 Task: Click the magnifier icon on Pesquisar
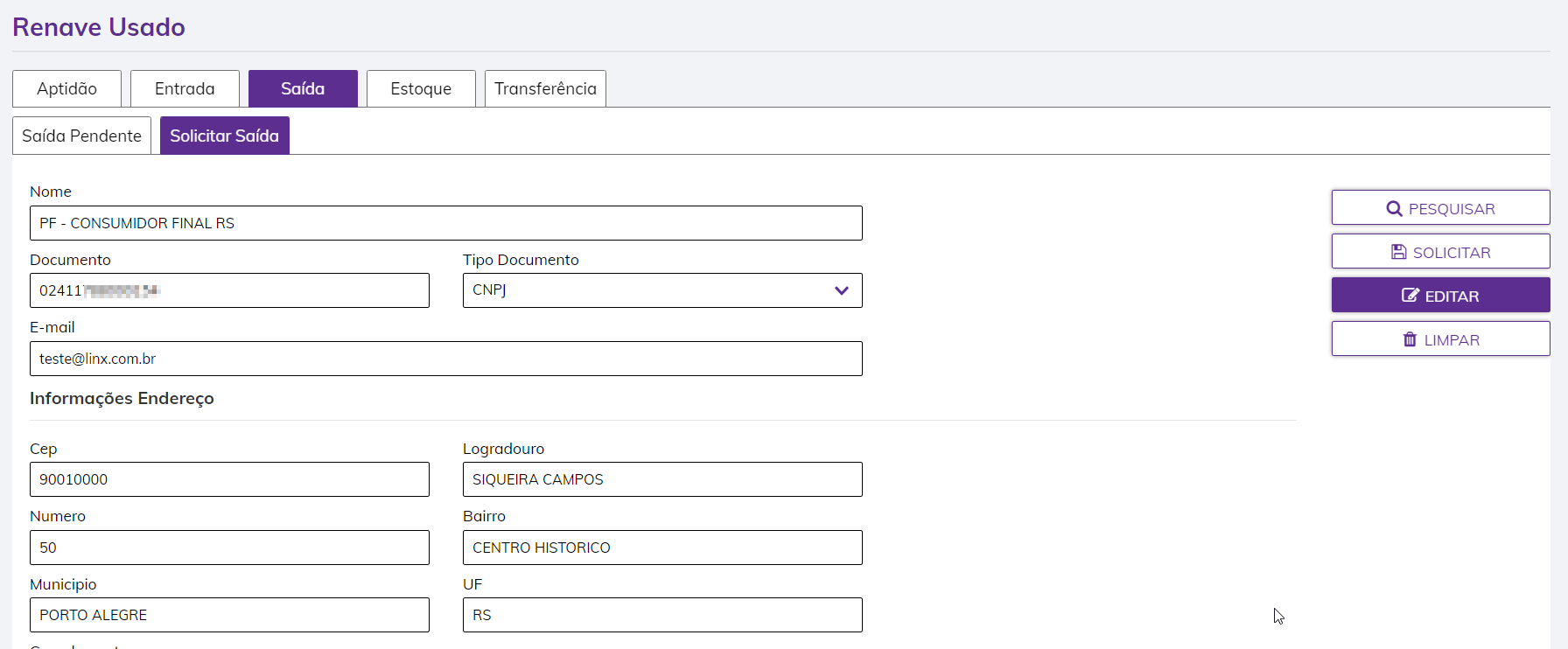pyautogui.click(x=1394, y=209)
